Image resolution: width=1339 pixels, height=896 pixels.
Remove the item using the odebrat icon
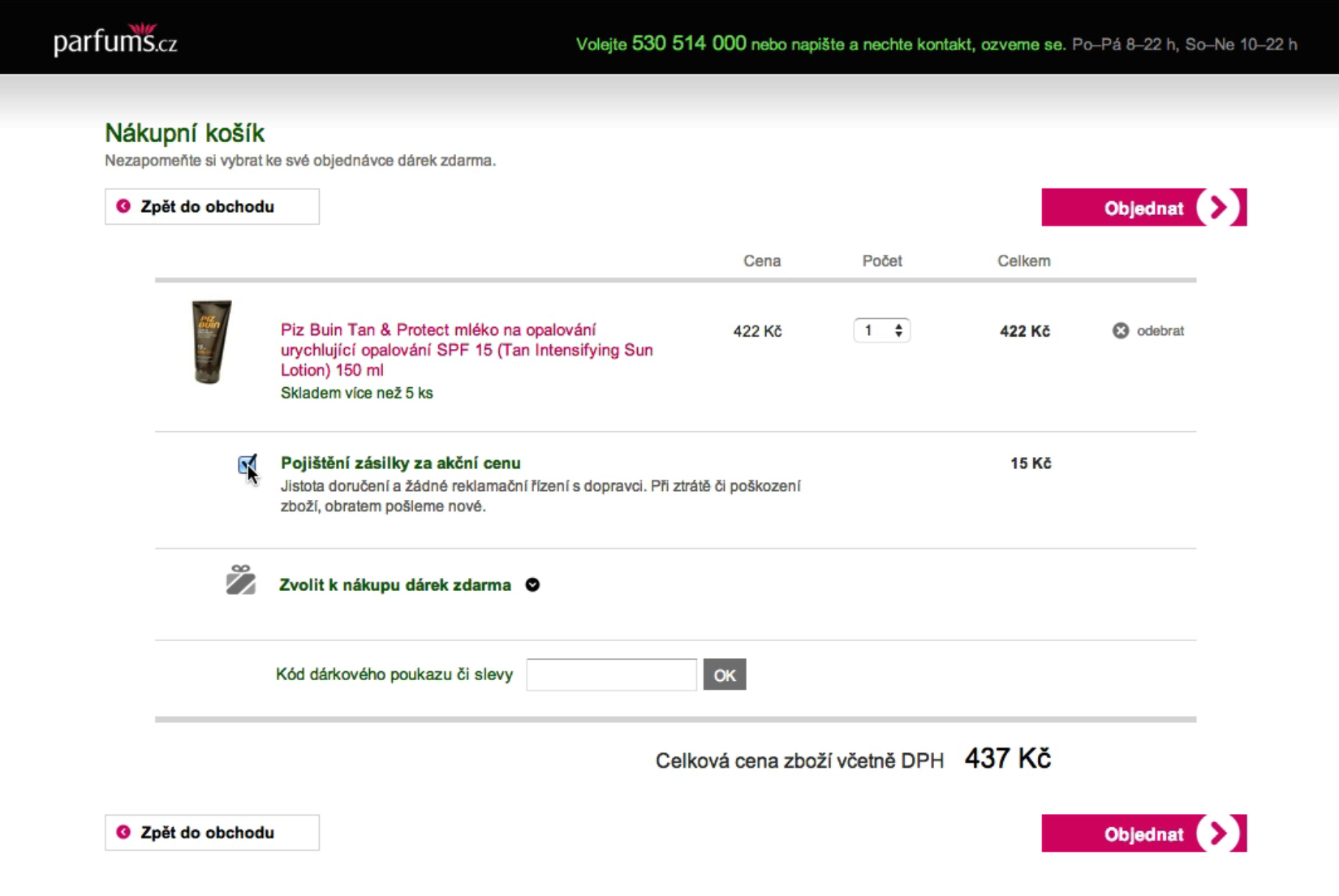pos(1121,330)
